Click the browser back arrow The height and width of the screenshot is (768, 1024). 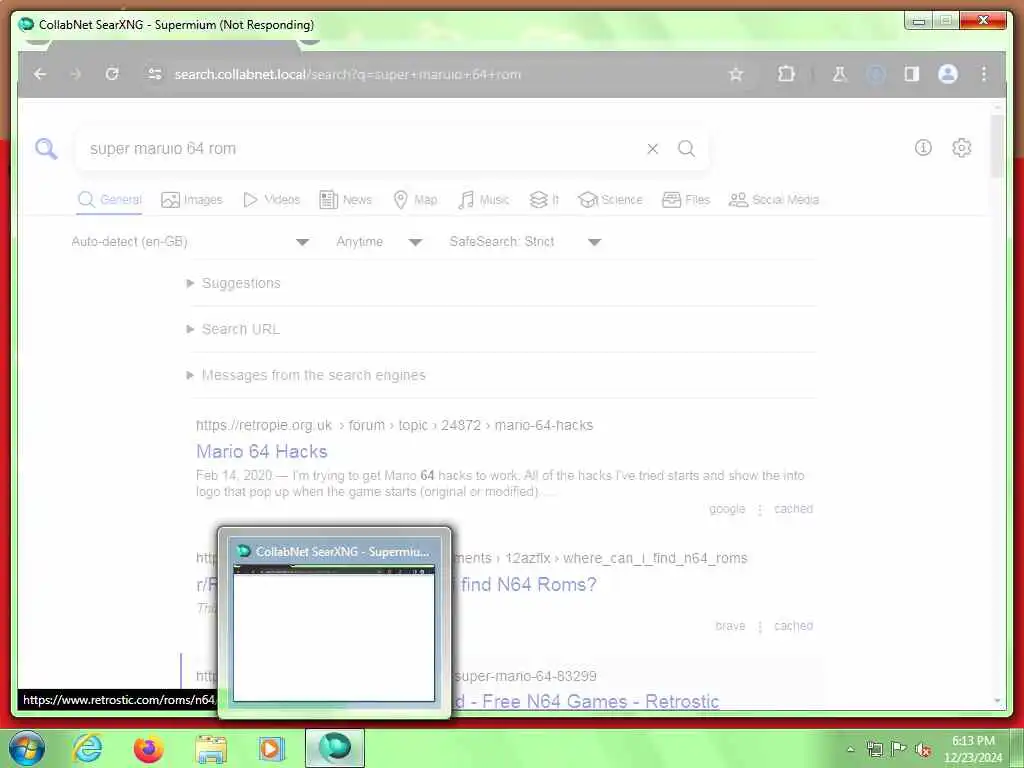(x=40, y=74)
